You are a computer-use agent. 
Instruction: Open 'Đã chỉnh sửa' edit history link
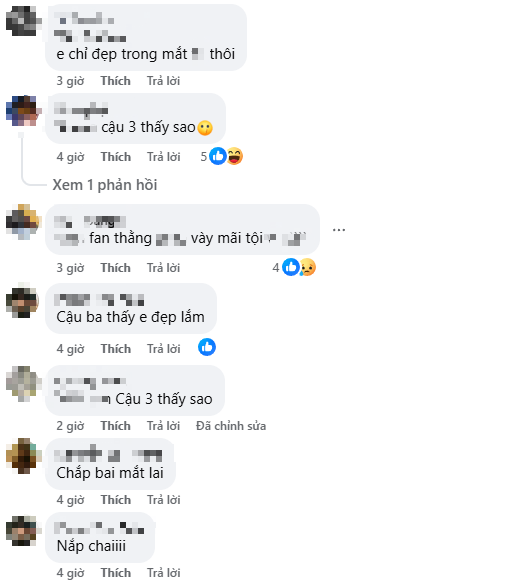point(231,426)
